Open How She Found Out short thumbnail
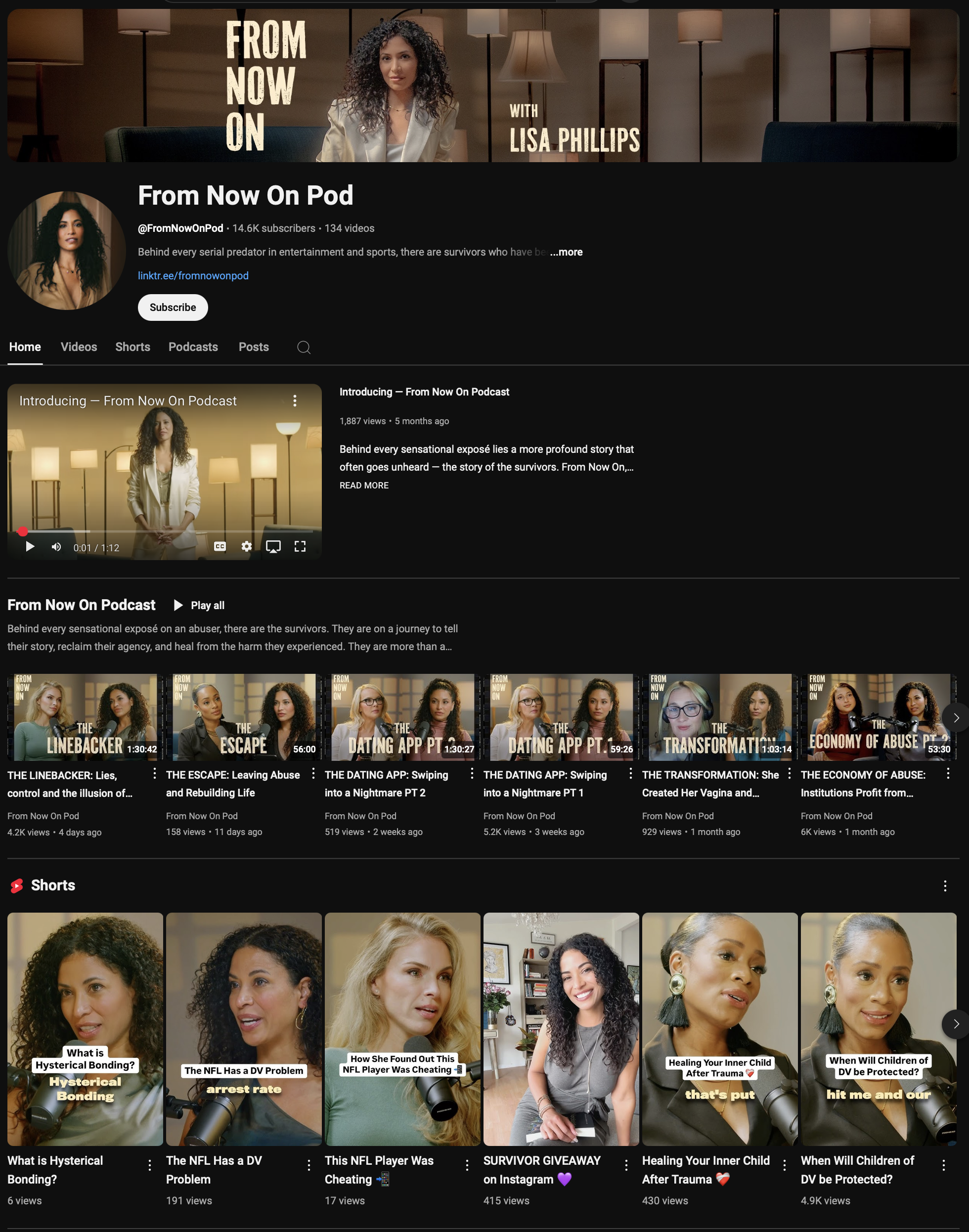Viewport: 969px width, 1232px height. [403, 1029]
